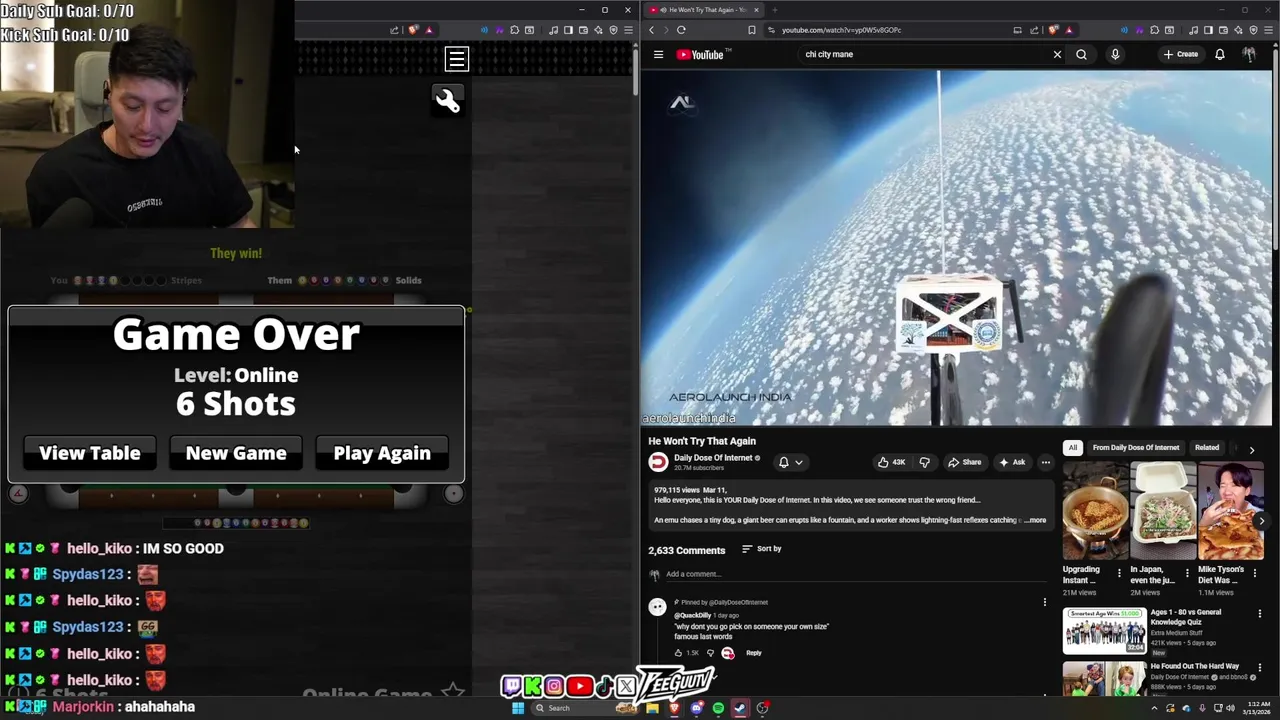Reply to QuackDilly's comment
Image resolution: width=1280 pixels, height=720 pixels.
[753, 653]
